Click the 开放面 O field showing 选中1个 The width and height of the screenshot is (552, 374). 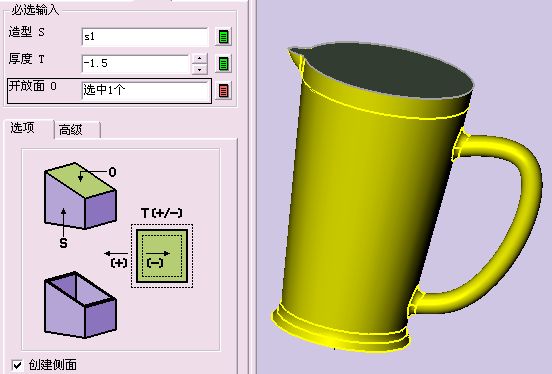(x=146, y=91)
